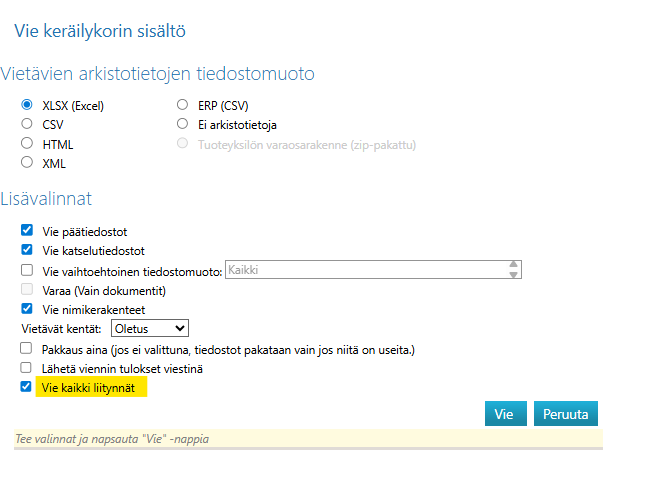This screenshot has height=487, width=668.
Task: Click the highlighted "Vie kaikki liitynnät" label
Action: pyautogui.click(x=91, y=388)
